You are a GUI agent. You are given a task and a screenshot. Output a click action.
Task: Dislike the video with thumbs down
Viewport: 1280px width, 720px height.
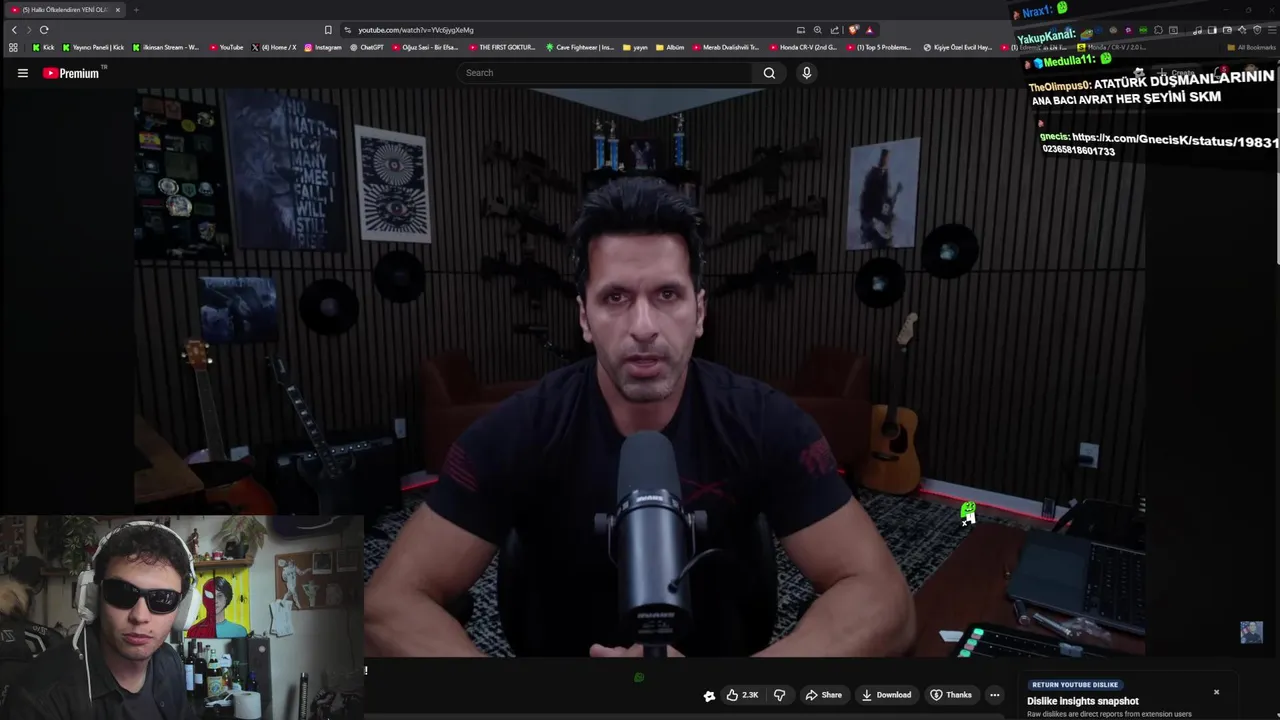780,695
